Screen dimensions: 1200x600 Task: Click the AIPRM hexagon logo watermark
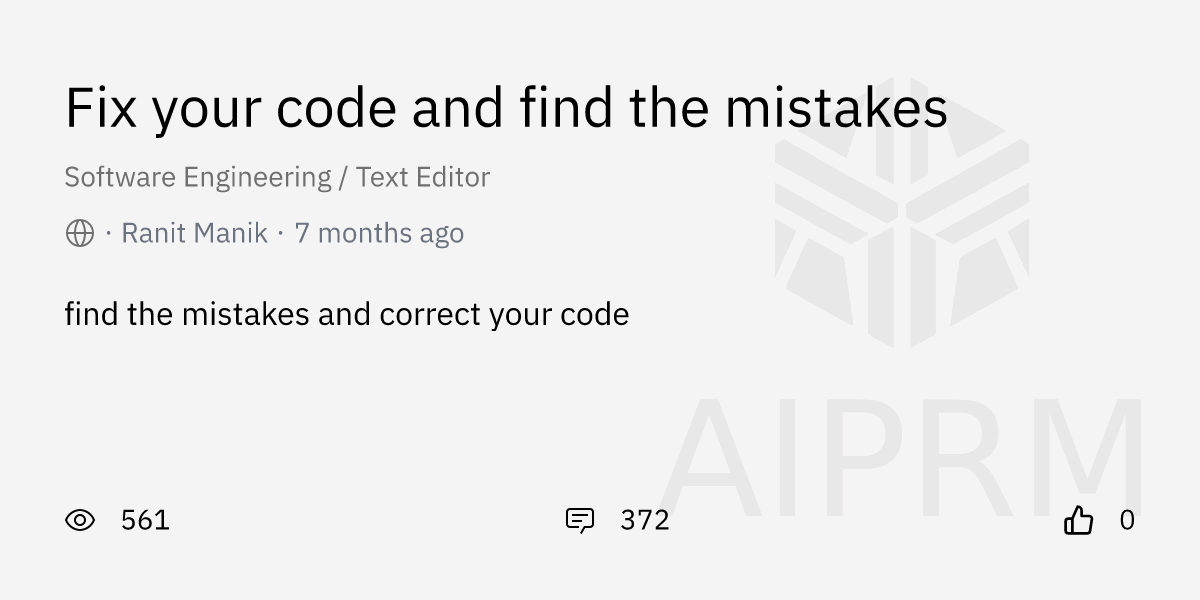point(901,212)
